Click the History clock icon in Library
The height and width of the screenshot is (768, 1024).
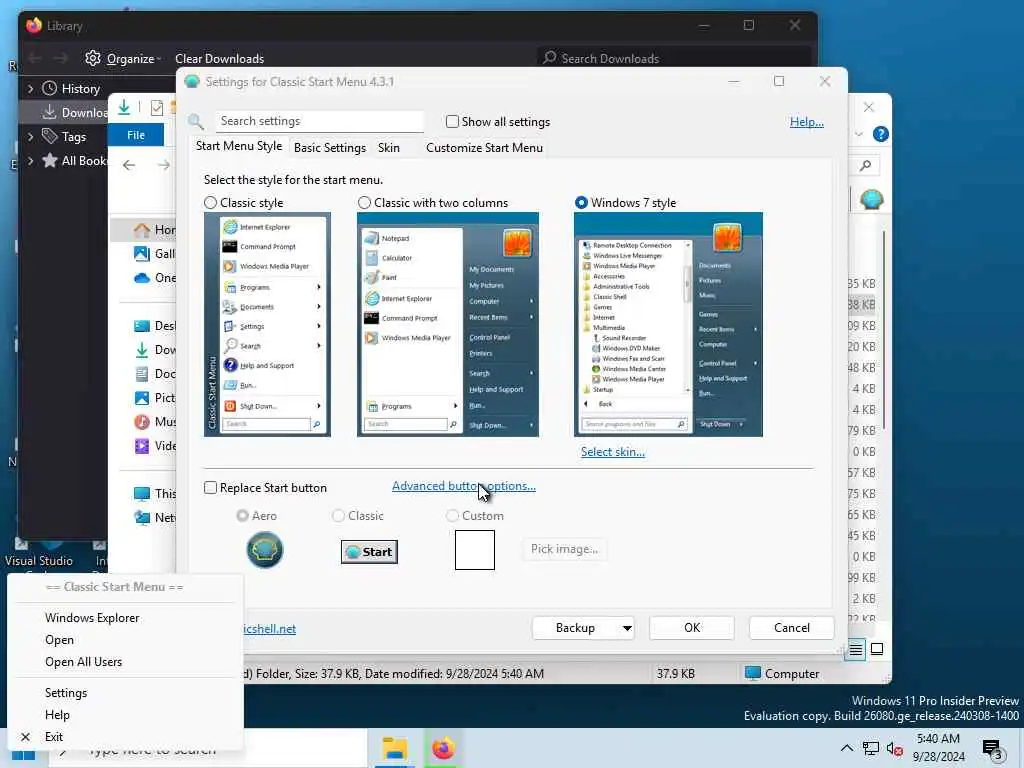50,88
